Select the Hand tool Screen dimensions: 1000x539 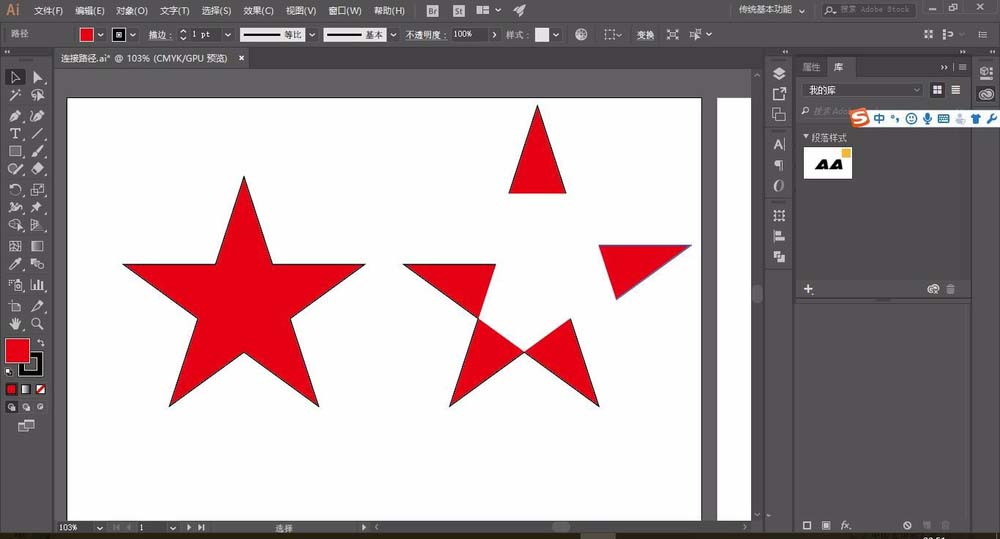point(15,324)
